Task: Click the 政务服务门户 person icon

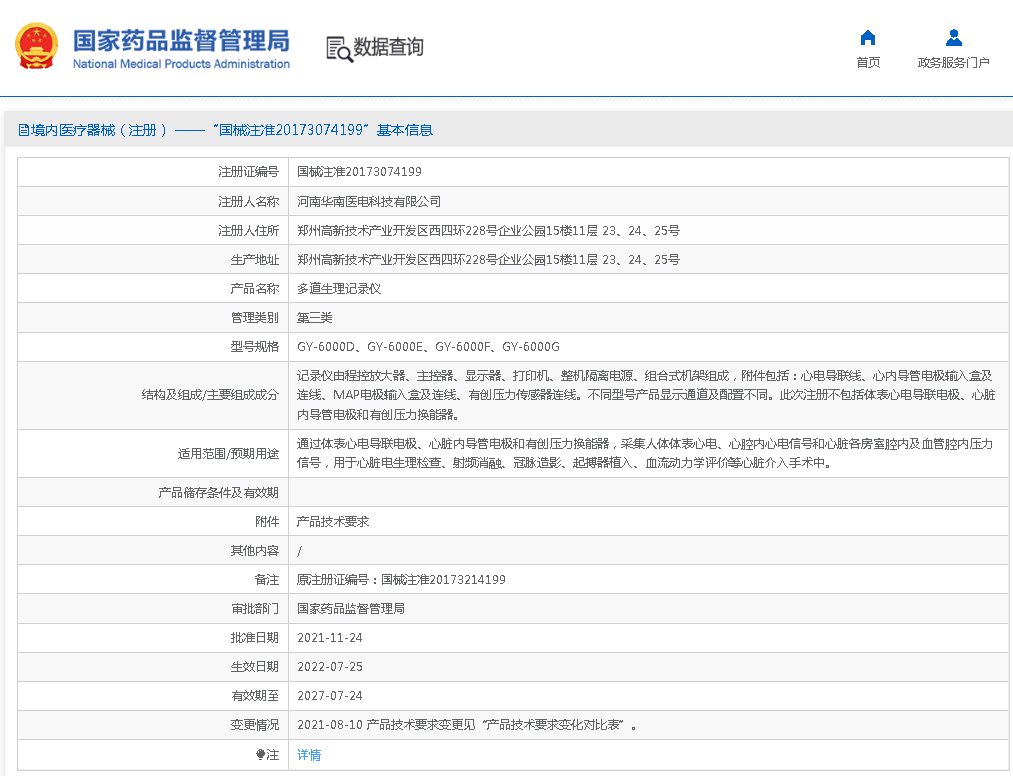Action: 954,38
